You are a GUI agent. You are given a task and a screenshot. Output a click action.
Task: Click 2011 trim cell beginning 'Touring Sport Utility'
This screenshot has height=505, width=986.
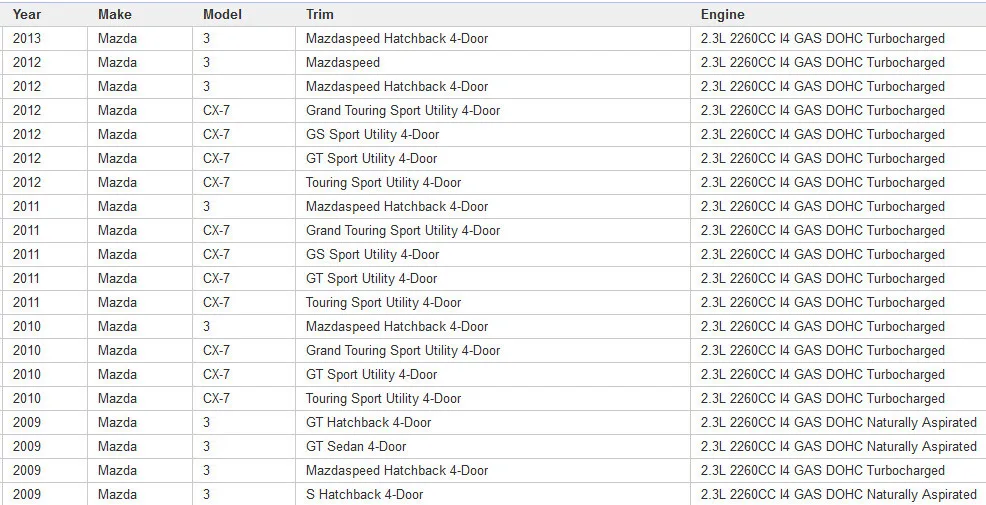click(x=493, y=302)
